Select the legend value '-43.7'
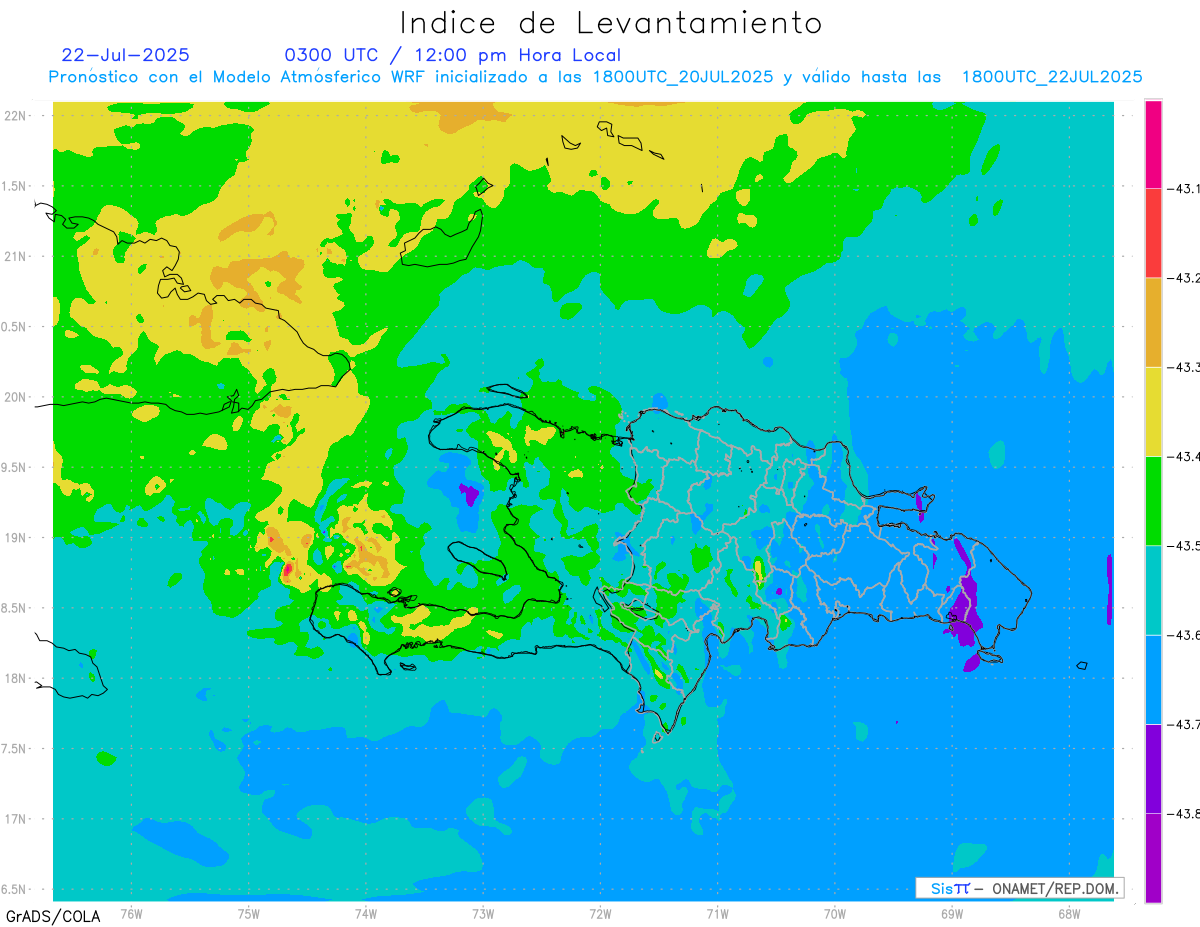 pyautogui.click(x=1184, y=724)
